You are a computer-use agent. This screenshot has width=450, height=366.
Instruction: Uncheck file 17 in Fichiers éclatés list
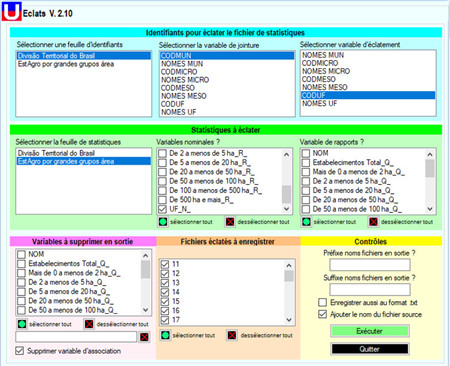[x=165, y=320]
